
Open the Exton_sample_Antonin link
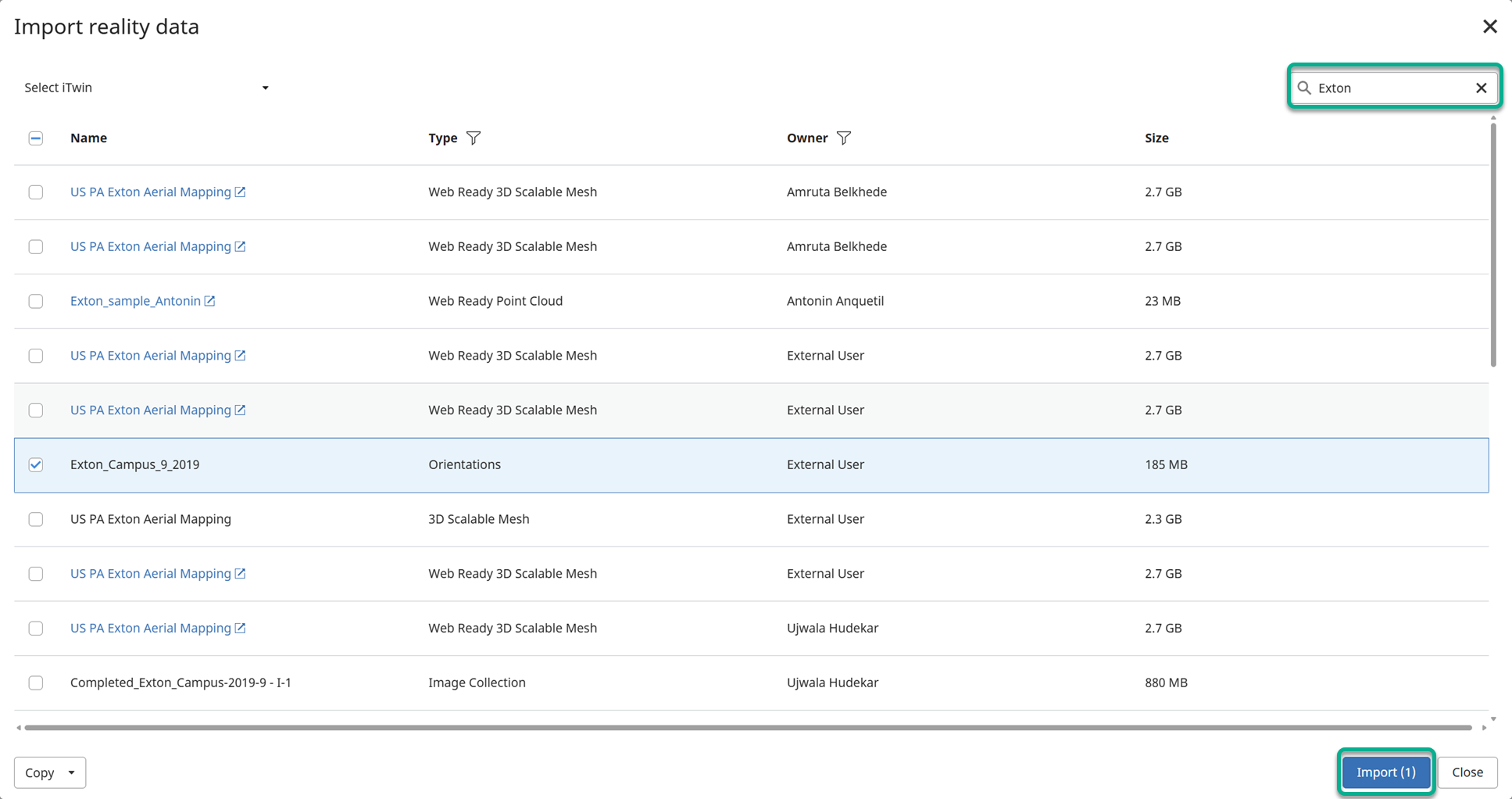[x=135, y=301]
